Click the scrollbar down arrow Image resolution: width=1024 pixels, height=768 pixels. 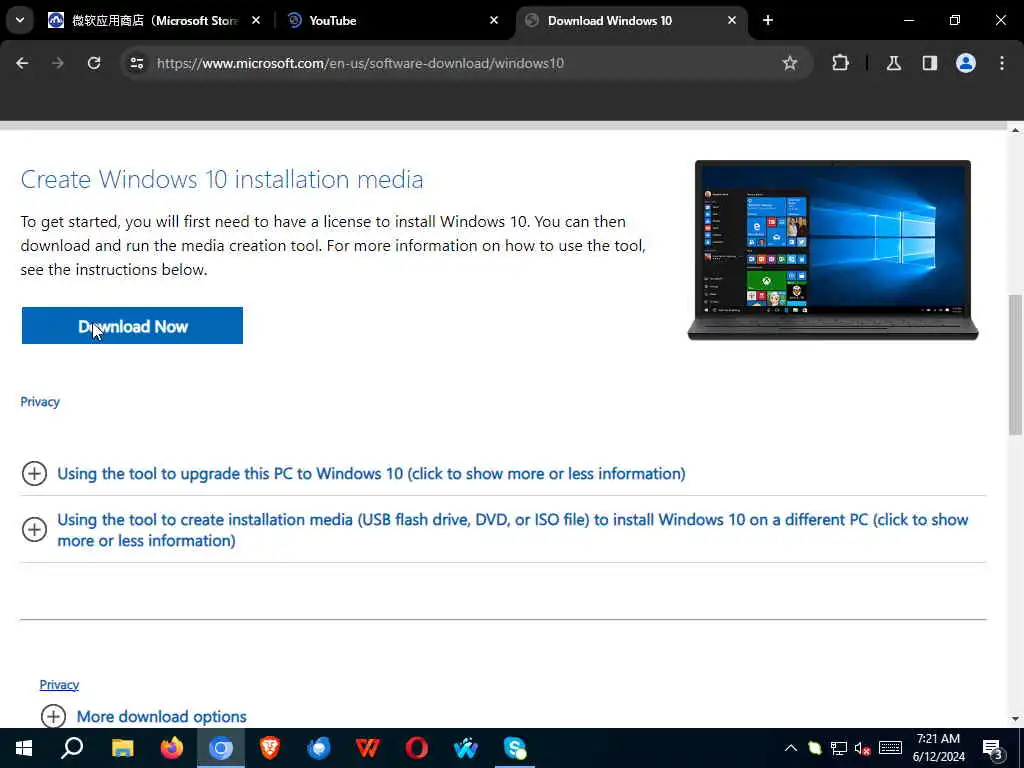click(x=1015, y=719)
